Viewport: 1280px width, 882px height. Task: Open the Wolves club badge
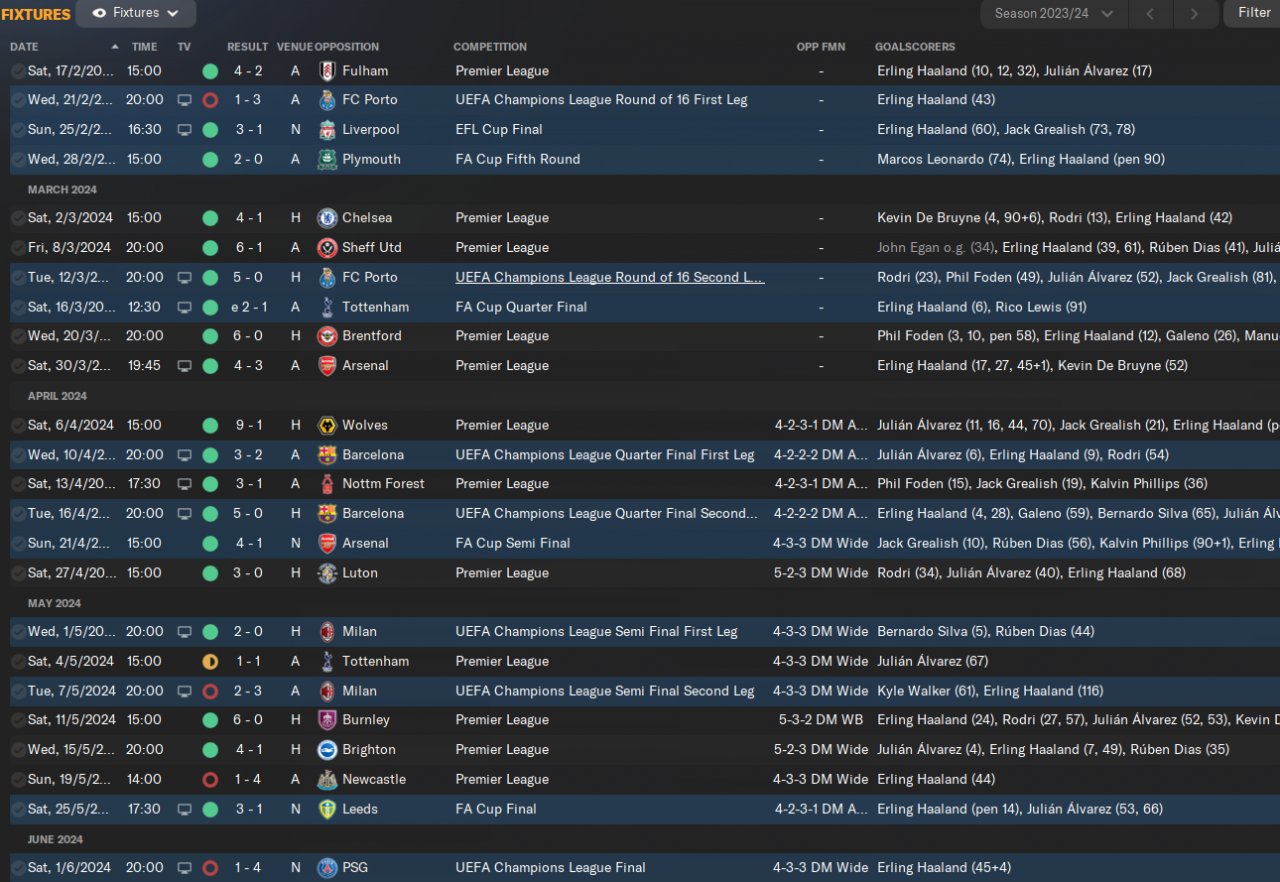point(327,425)
